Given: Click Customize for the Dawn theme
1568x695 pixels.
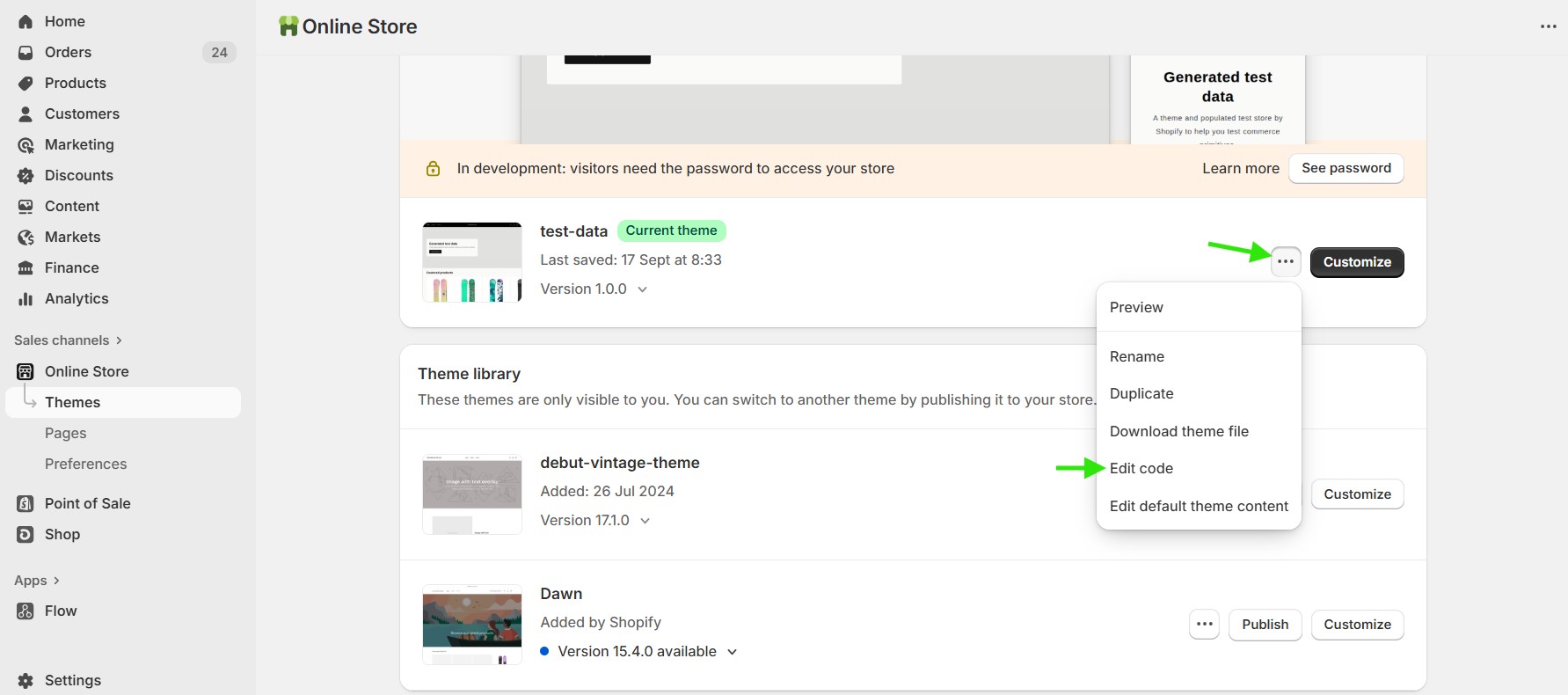Looking at the screenshot, I should click(1357, 625).
